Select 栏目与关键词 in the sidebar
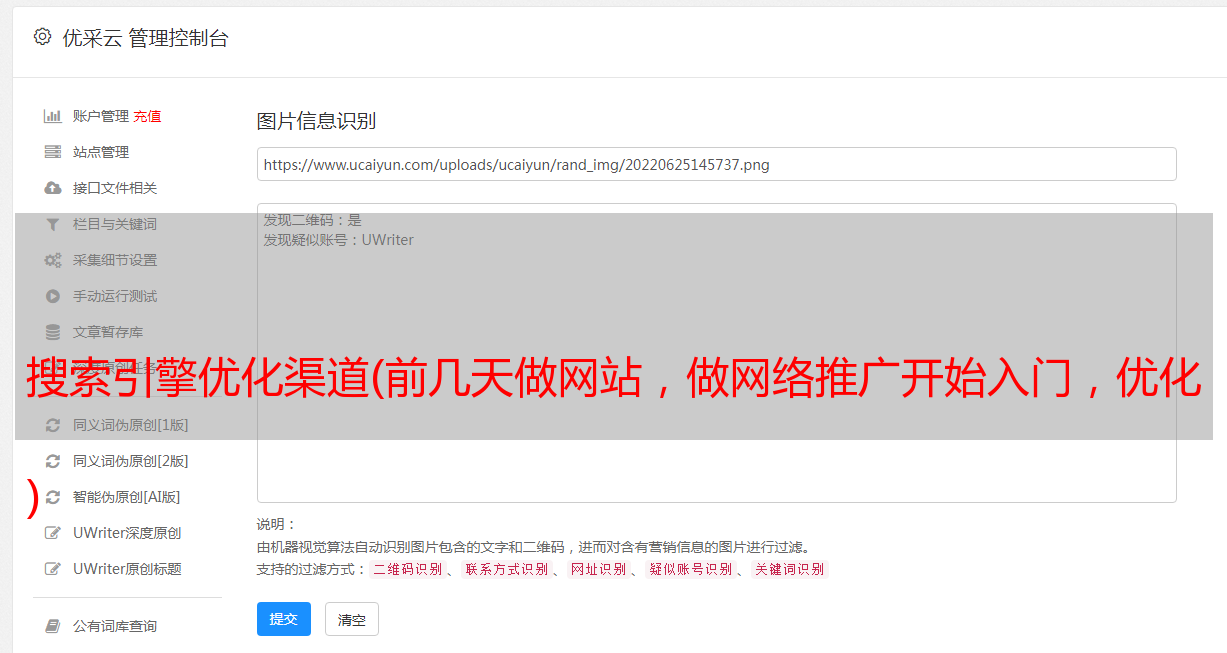This screenshot has height=653, width=1227. point(115,224)
